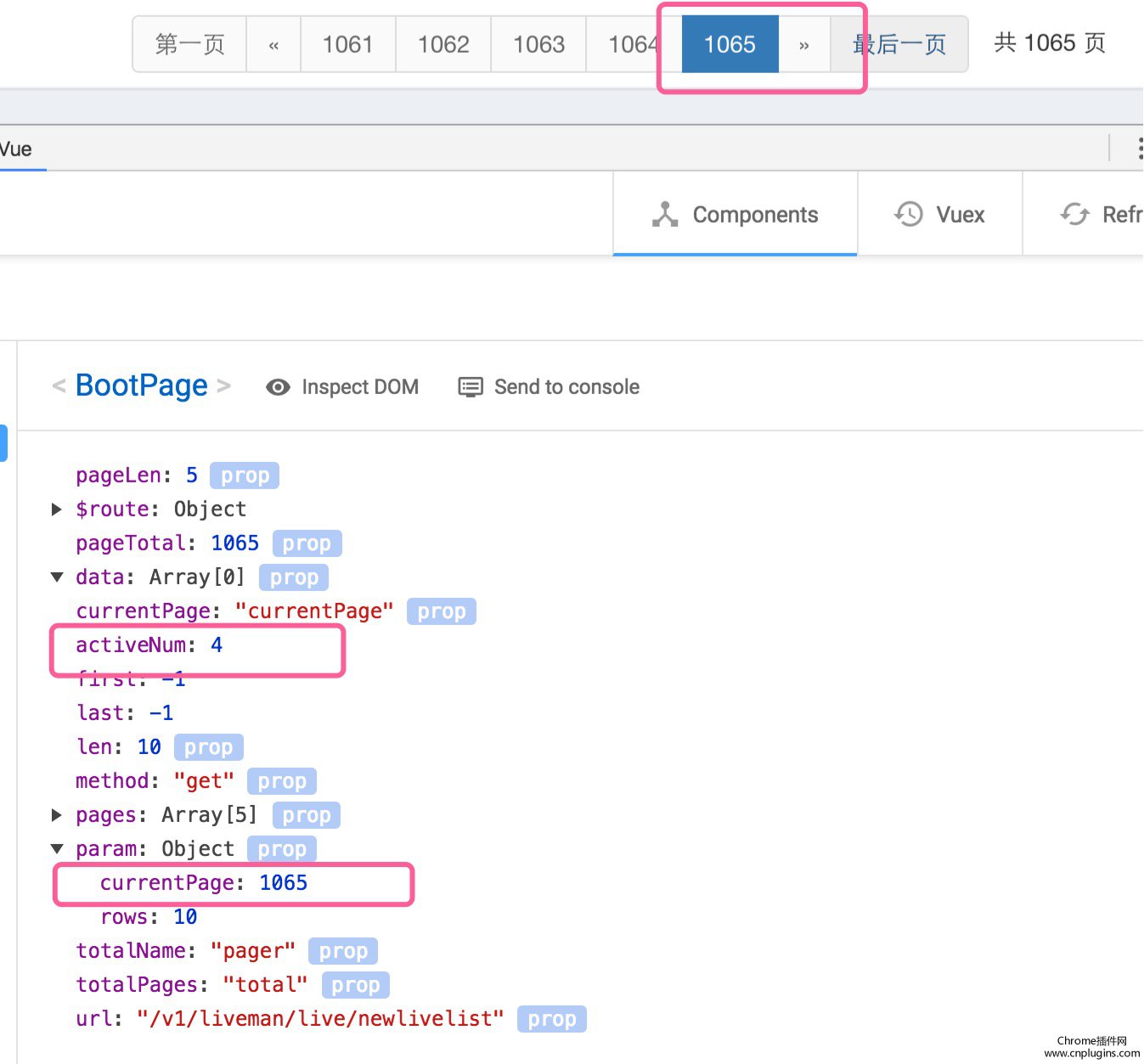
Task: Open page 1063
Action: (538, 44)
